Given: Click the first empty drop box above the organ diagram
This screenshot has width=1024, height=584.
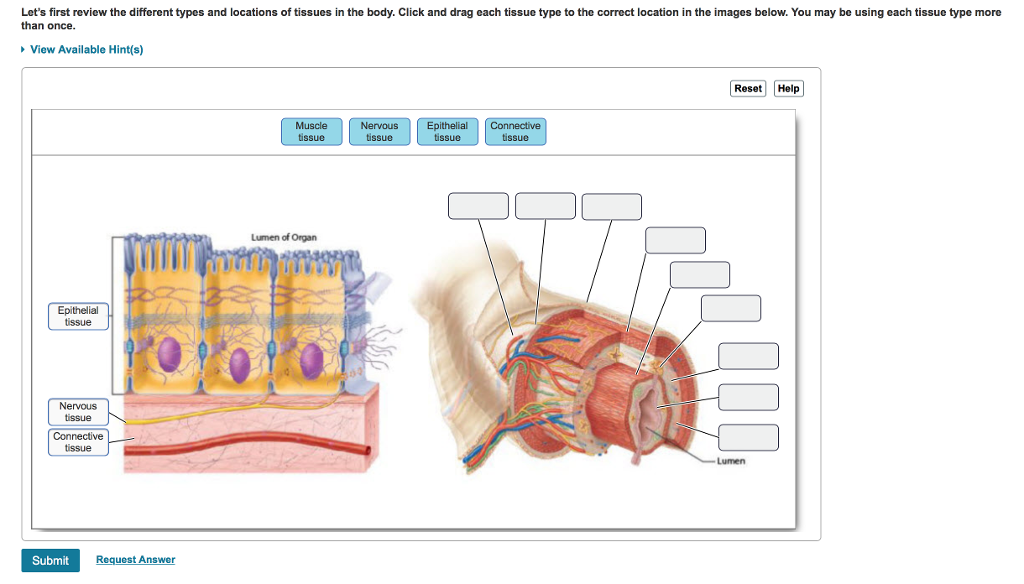Looking at the screenshot, I should [478, 206].
